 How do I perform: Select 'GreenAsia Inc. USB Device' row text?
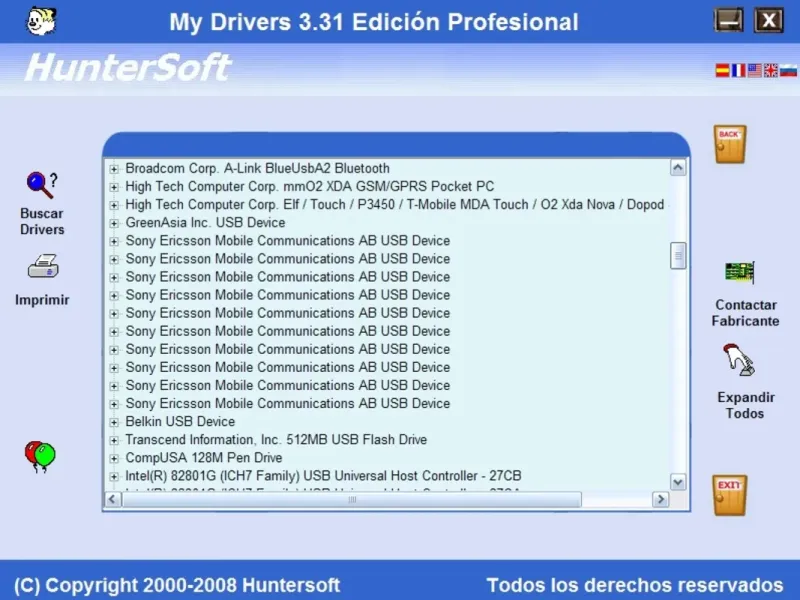[205, 222]
